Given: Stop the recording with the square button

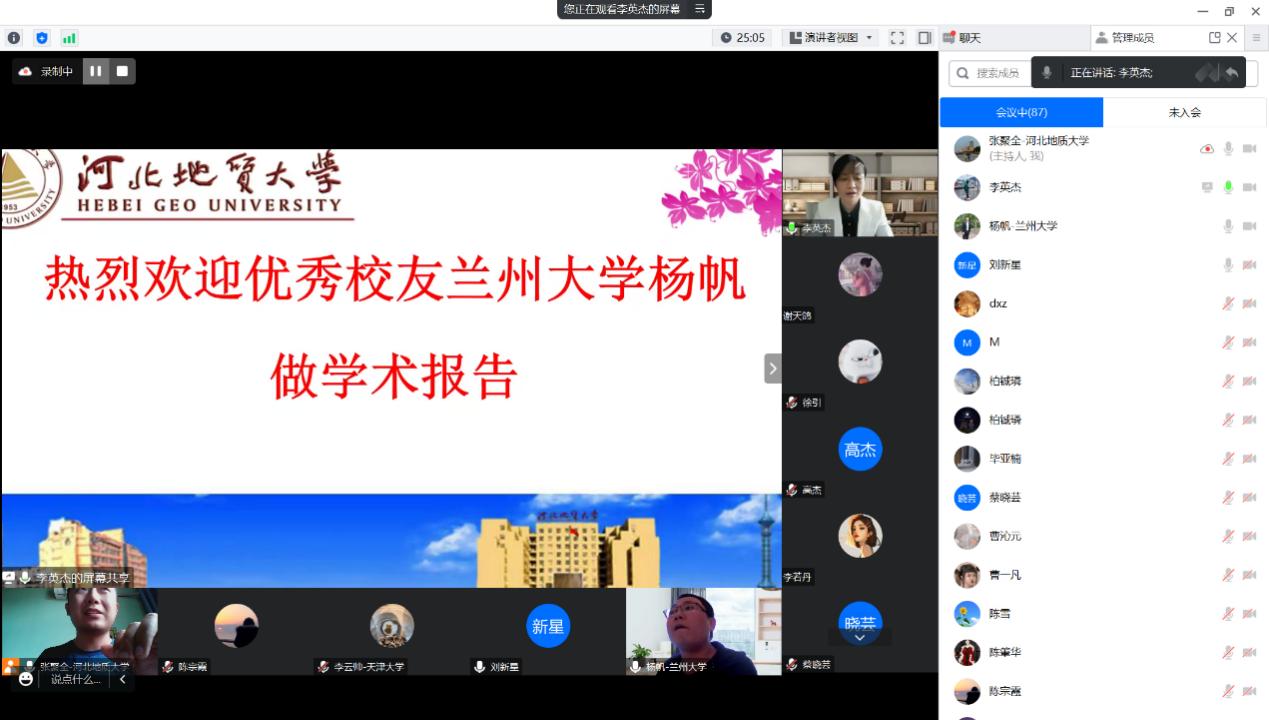Looking at the screenshot, I should point(122,71).
